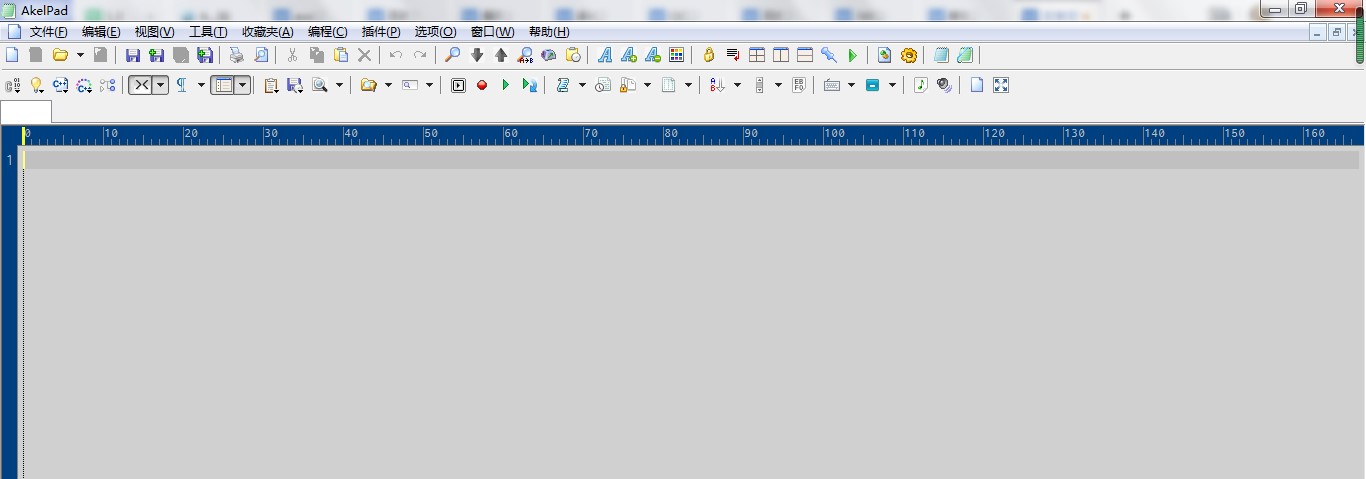Toggle the pilcrow special characters icon
Image resolution: width=1366 pixels, height=479 pixels.
[182, 85]
